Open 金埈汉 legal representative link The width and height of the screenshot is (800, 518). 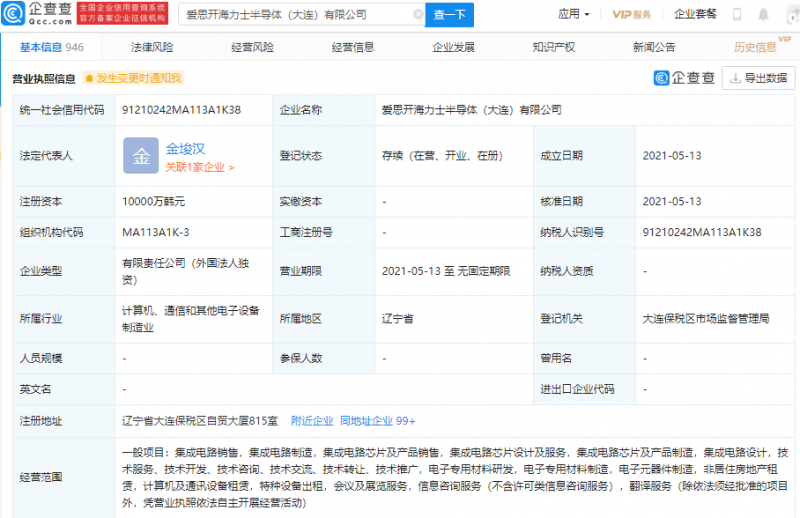click(187, 147)
